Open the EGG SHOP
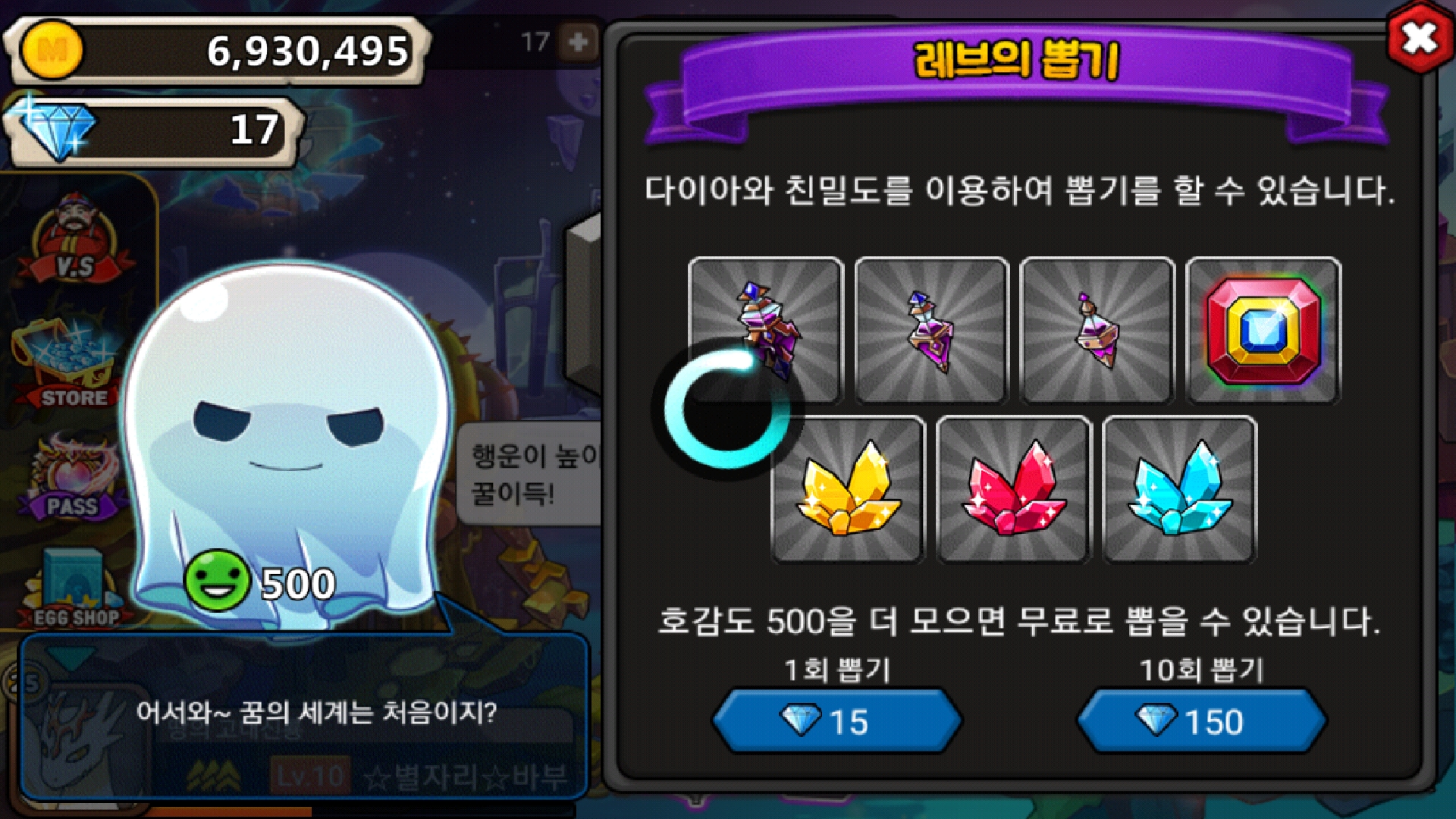This screenshot has width=1456, height=819. click(76, 588)
